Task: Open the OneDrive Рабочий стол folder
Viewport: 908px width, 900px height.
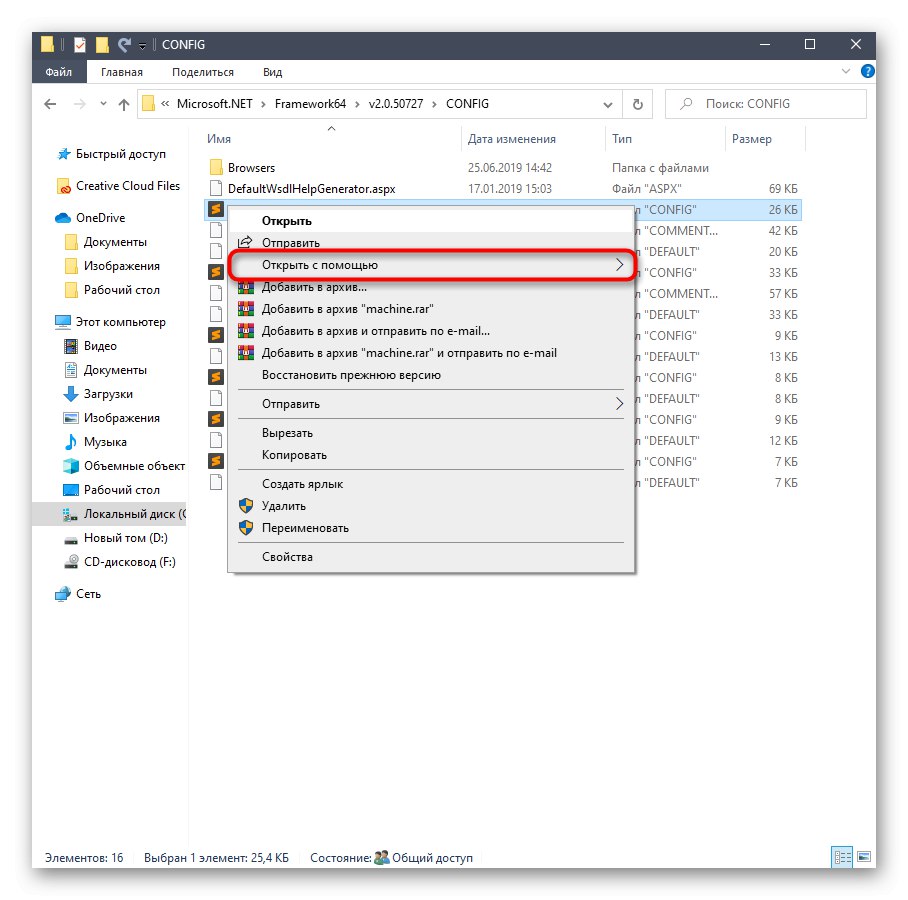Action: tap(122, 290)
